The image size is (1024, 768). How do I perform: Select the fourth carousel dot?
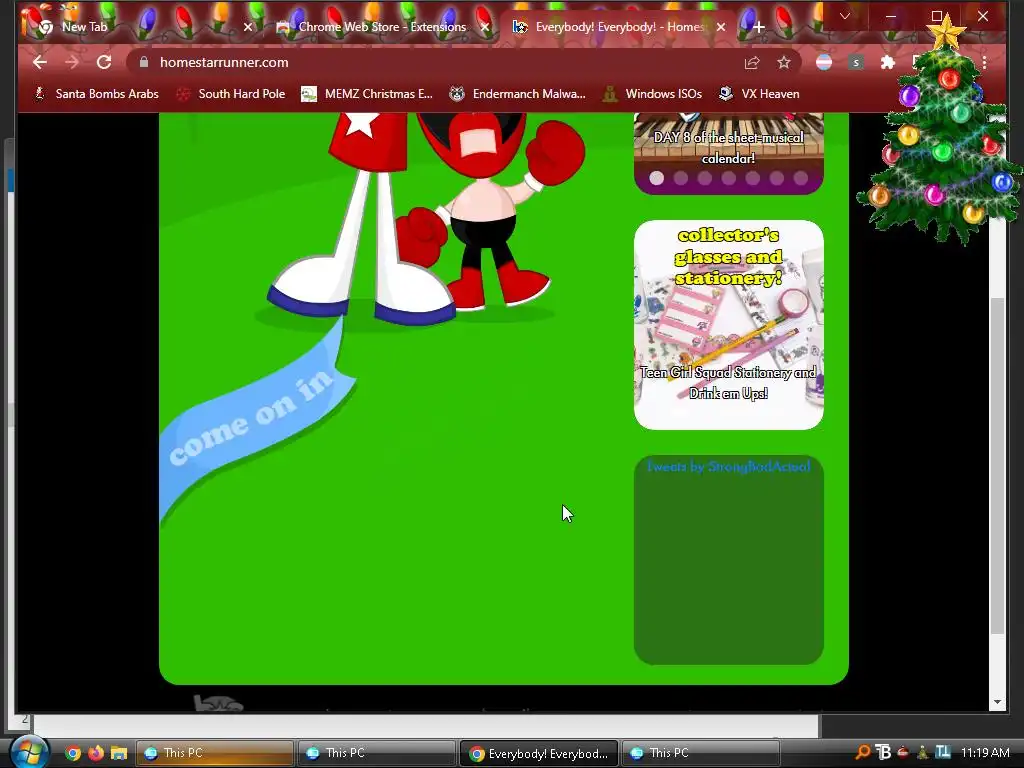729,178
